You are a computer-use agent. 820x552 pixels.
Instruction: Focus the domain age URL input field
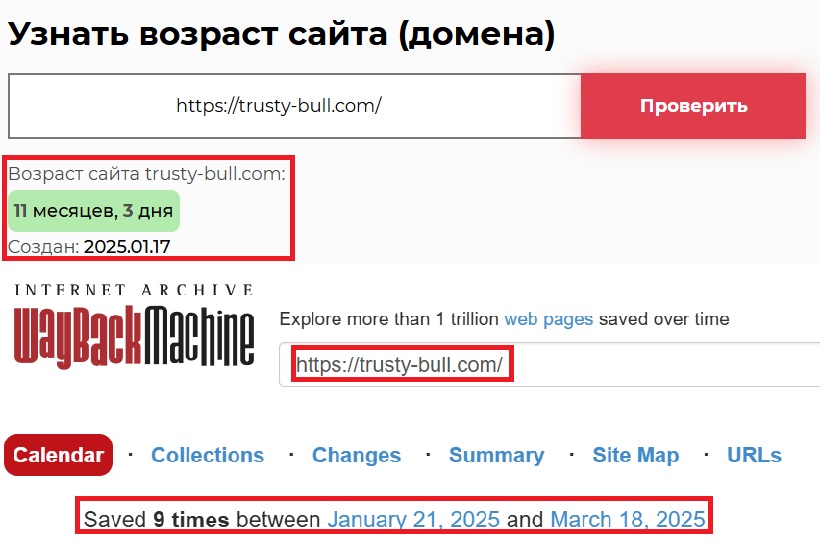click(x=295, y=106)
